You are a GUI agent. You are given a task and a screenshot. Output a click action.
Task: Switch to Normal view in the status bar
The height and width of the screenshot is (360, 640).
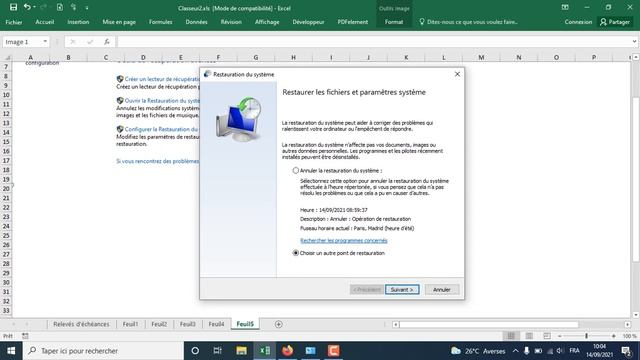(x=511, y=336)
